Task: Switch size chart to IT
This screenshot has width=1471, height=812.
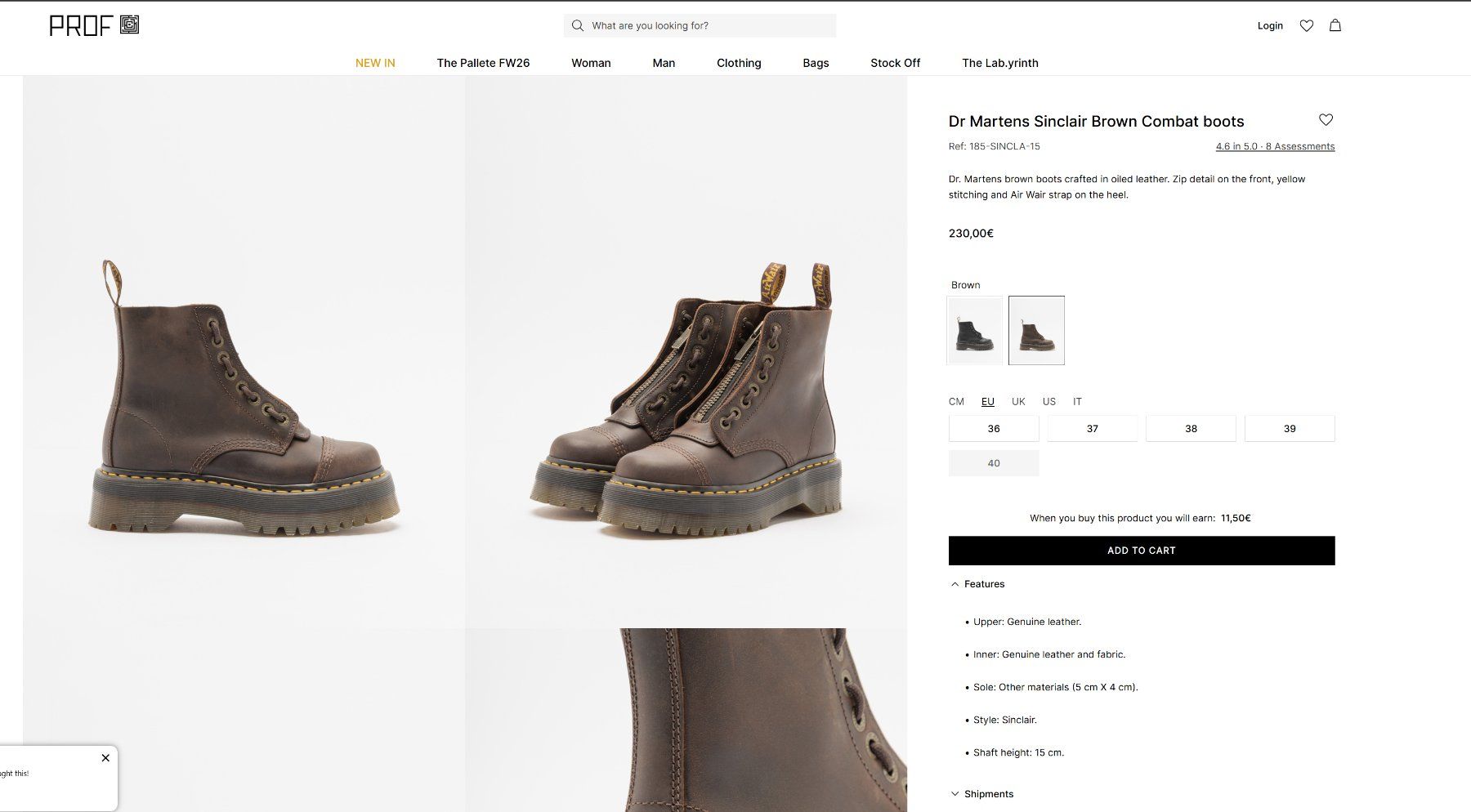Action: (1077, 401)
